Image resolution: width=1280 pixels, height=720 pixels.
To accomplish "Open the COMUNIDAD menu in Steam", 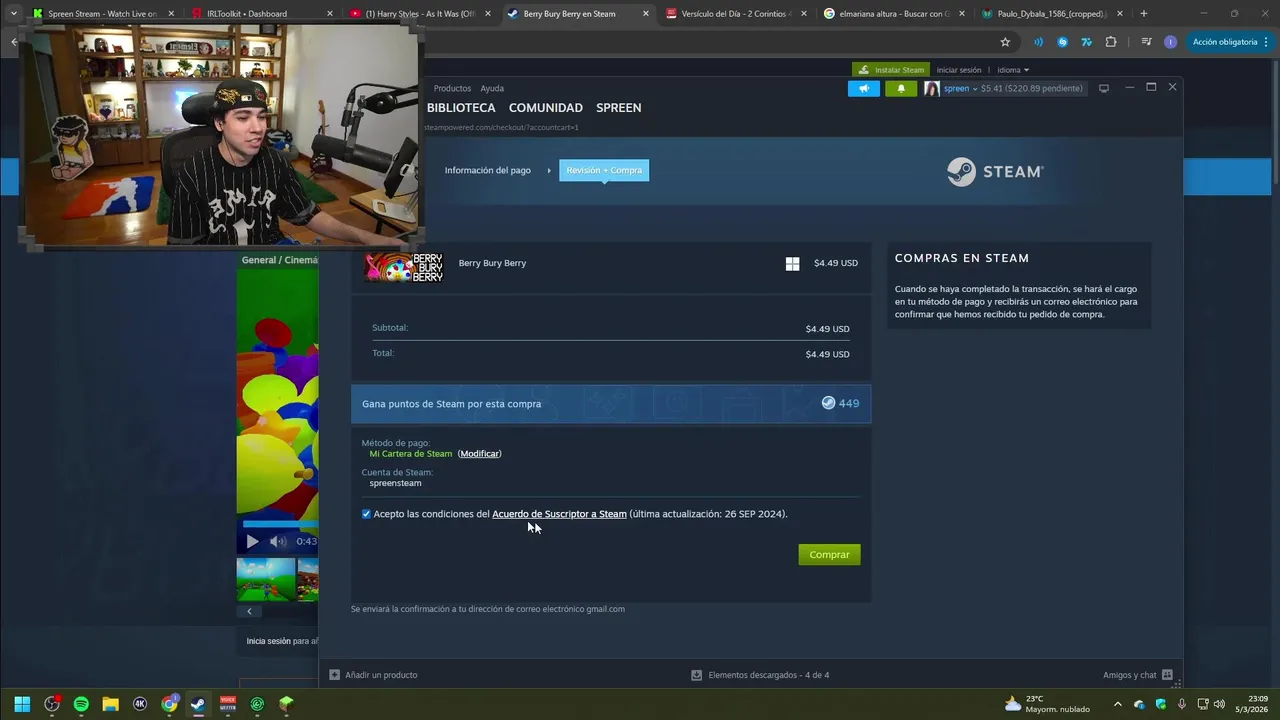I will 546,108.
